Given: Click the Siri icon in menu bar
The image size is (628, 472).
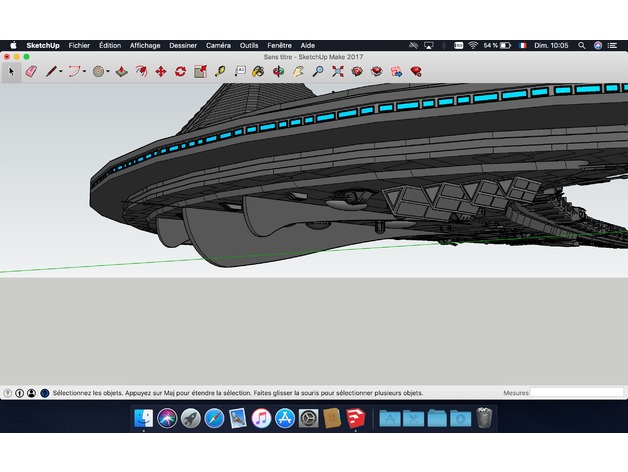Looking at the screenshot, I should point(598,45).
